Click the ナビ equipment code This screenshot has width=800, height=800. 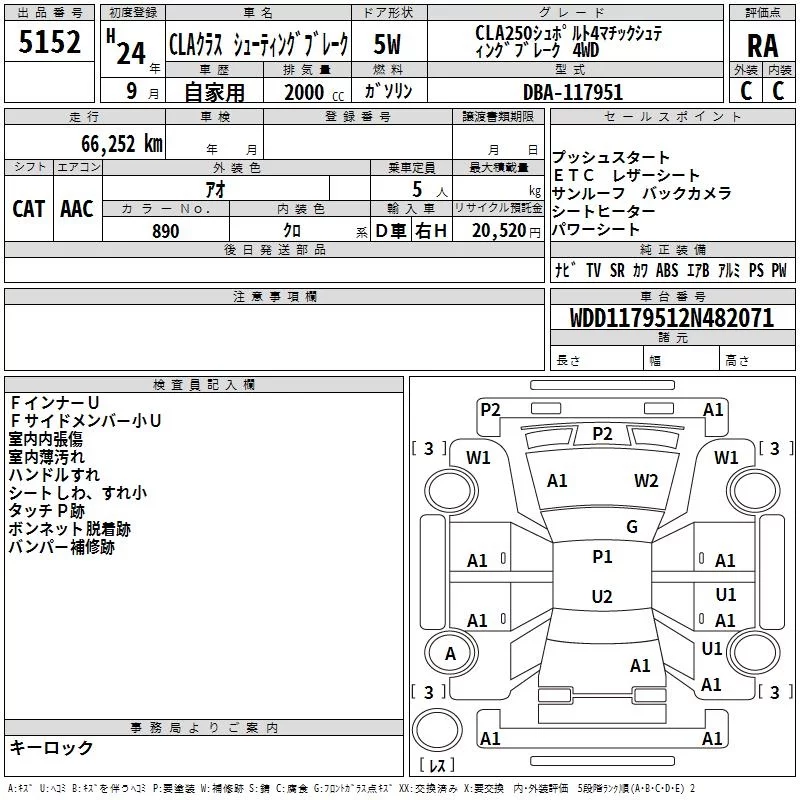[565, 270]
